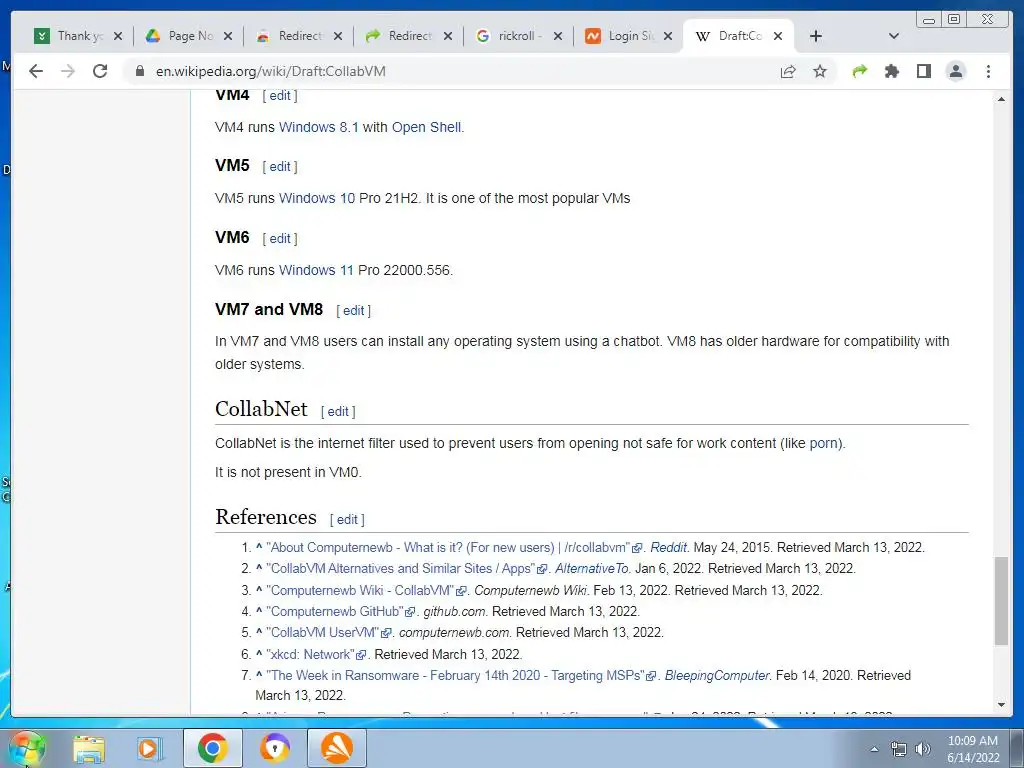Open Chrome three-dot menu
The image size is (1024, 768).
[x=988, y=71]
